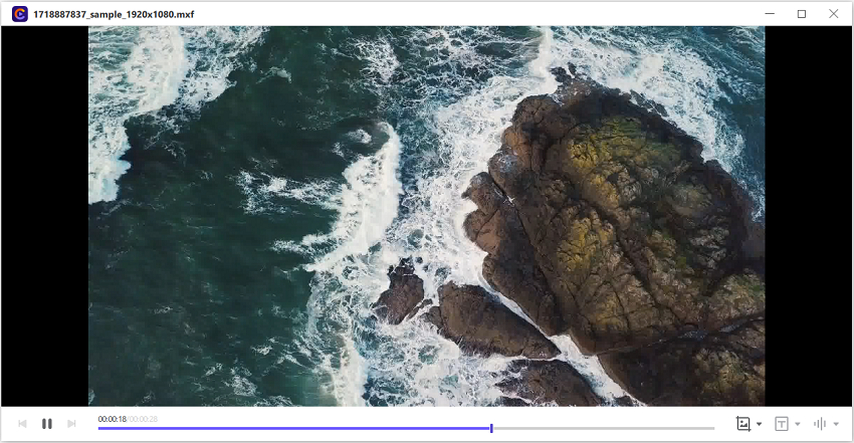Click the crop/snapshot icon
The width and height of the screenshot is (854, 443).
coord(743,423)
